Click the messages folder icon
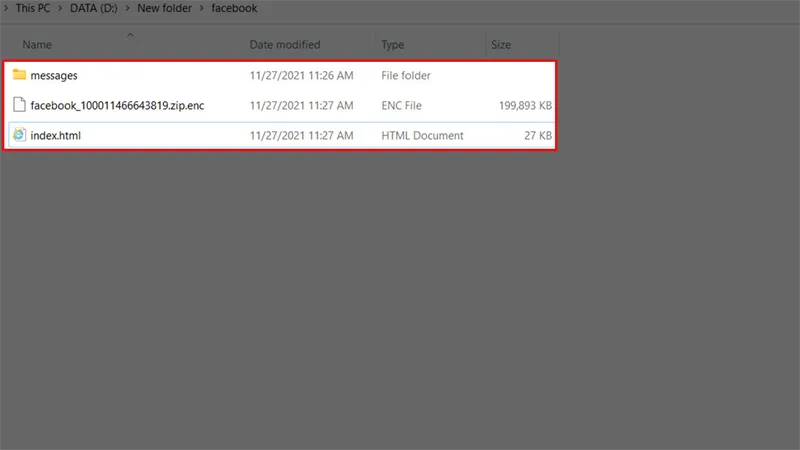 pyautogui.click(x=19, y=75)
